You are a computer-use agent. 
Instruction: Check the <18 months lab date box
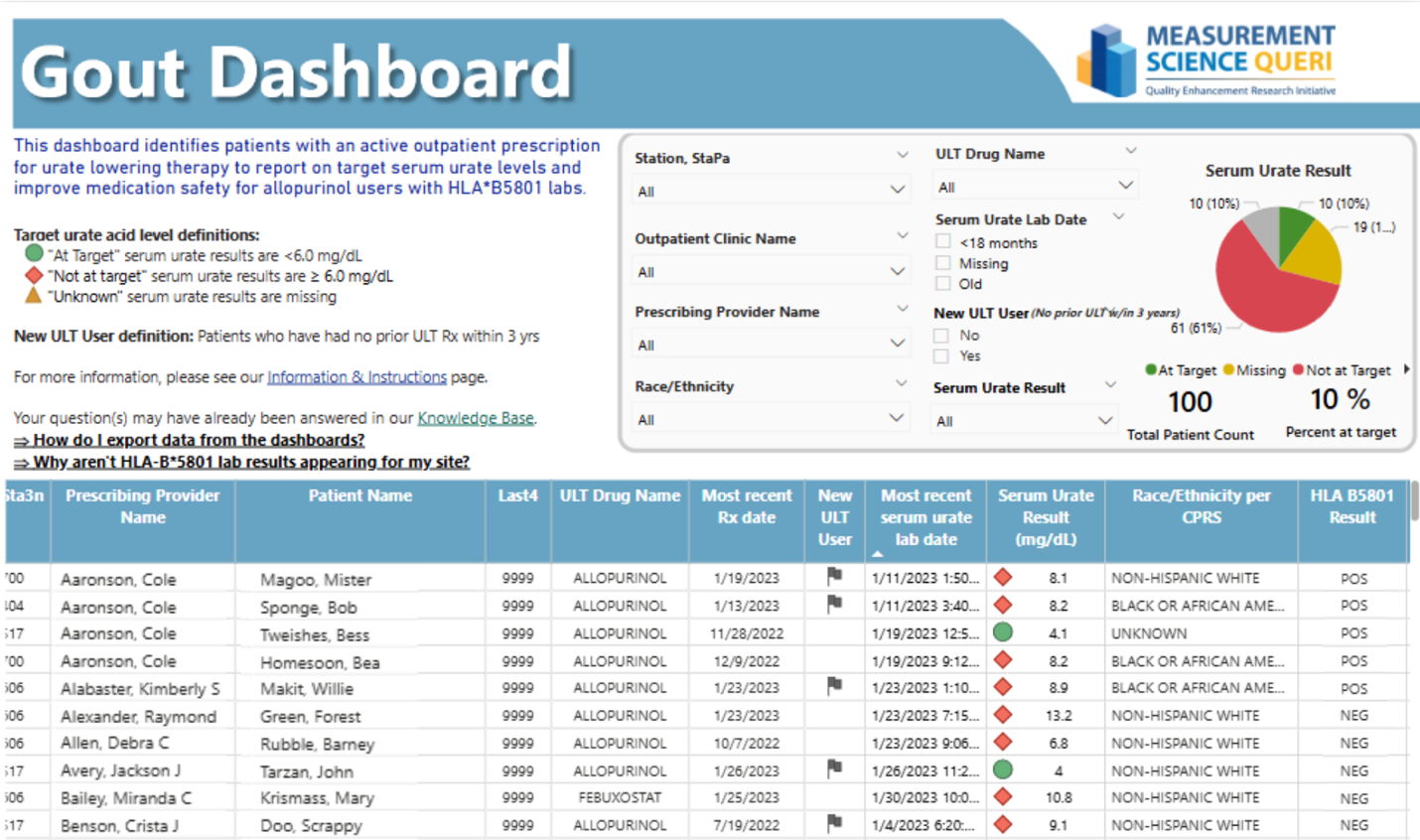942,241
